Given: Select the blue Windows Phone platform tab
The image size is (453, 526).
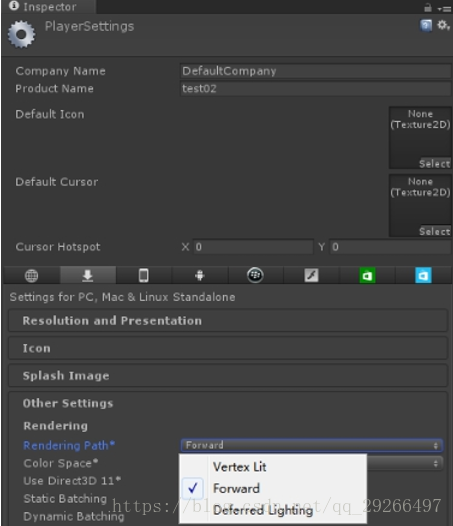Looking at the screenshot, I should (x=423, y=275).
